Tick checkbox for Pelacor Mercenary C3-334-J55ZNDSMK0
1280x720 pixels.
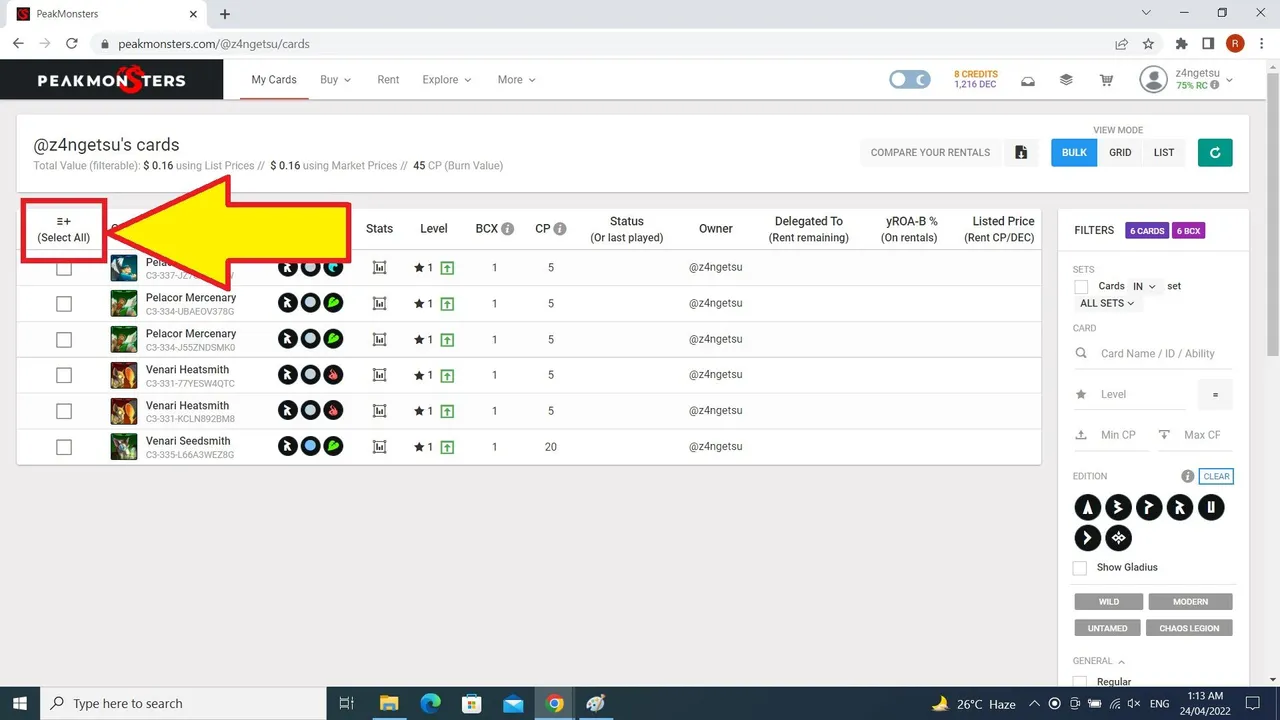[64, 340]
